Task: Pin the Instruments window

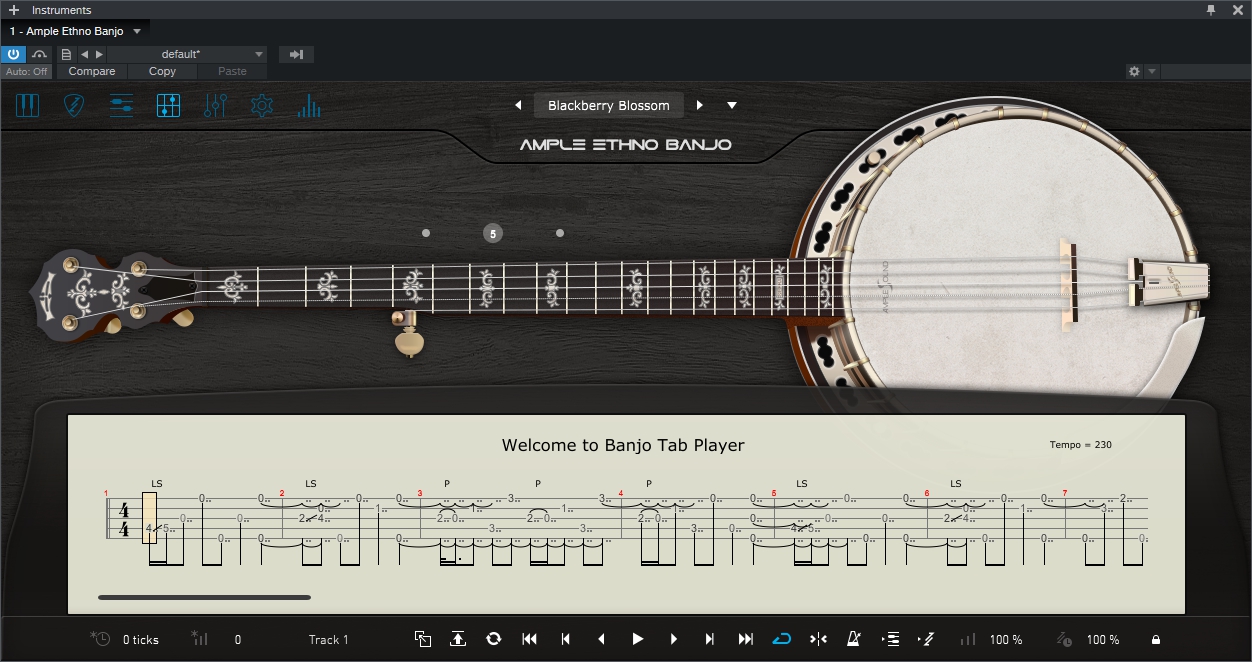Action: pyautogui.click(x=1211, y=10)
